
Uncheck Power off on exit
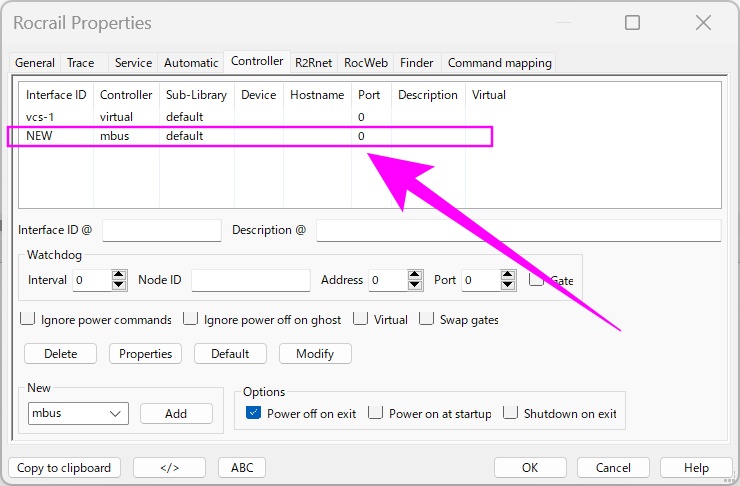[253, 413]
